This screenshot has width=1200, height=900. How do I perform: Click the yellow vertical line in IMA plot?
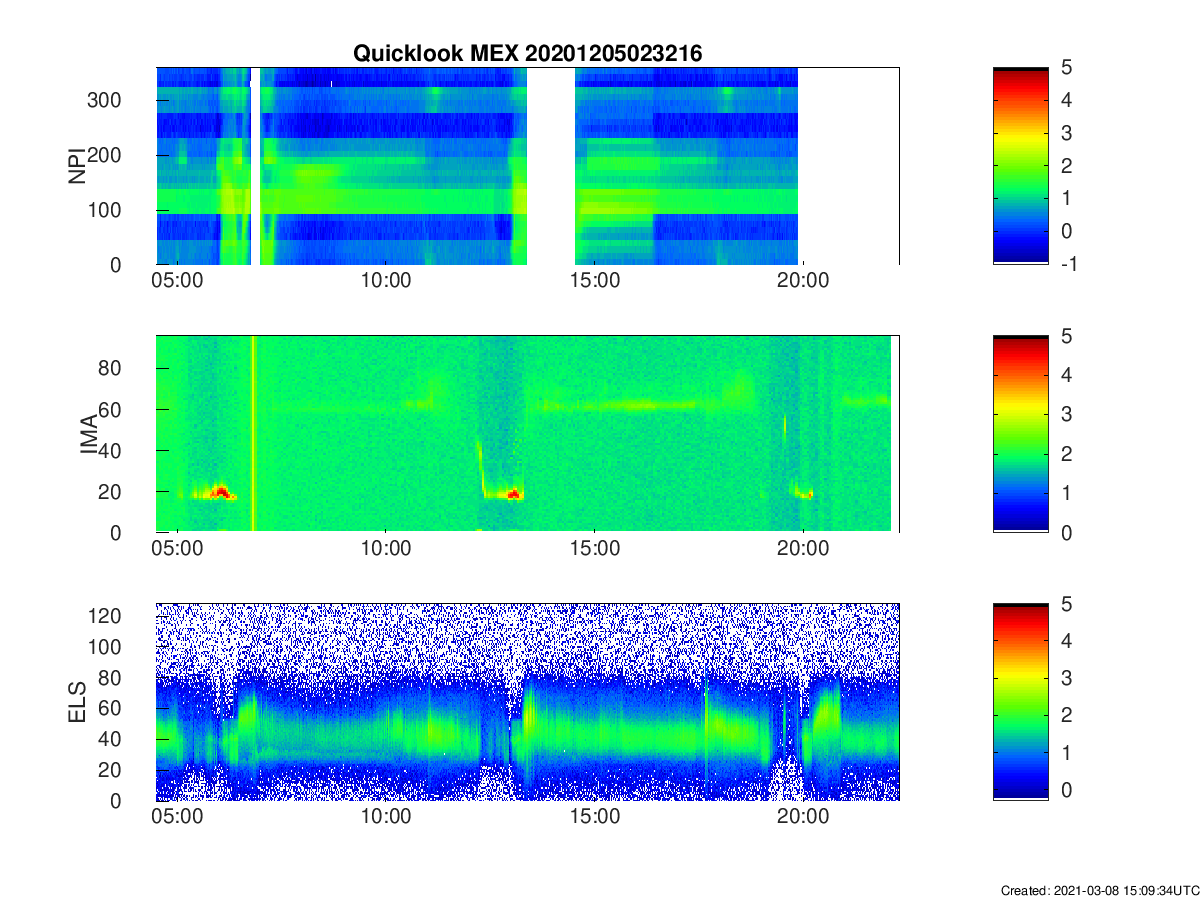click(253, 434)
